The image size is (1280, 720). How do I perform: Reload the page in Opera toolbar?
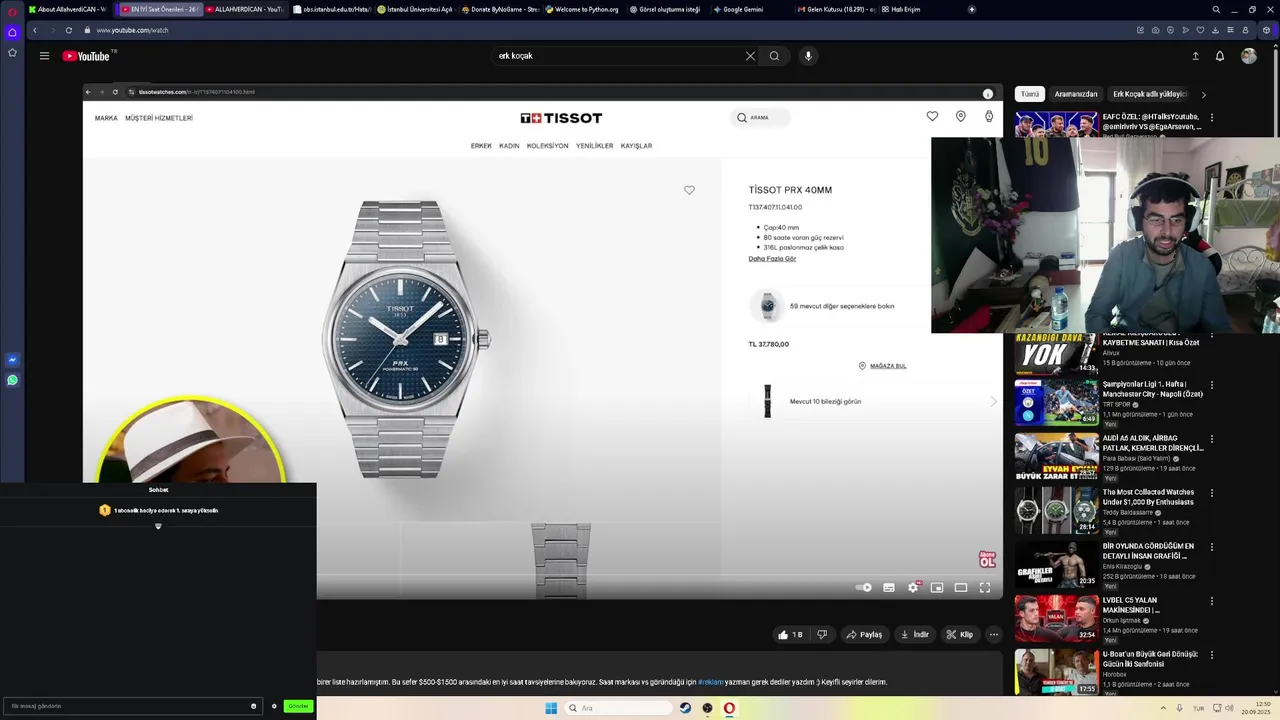[69, 30]
